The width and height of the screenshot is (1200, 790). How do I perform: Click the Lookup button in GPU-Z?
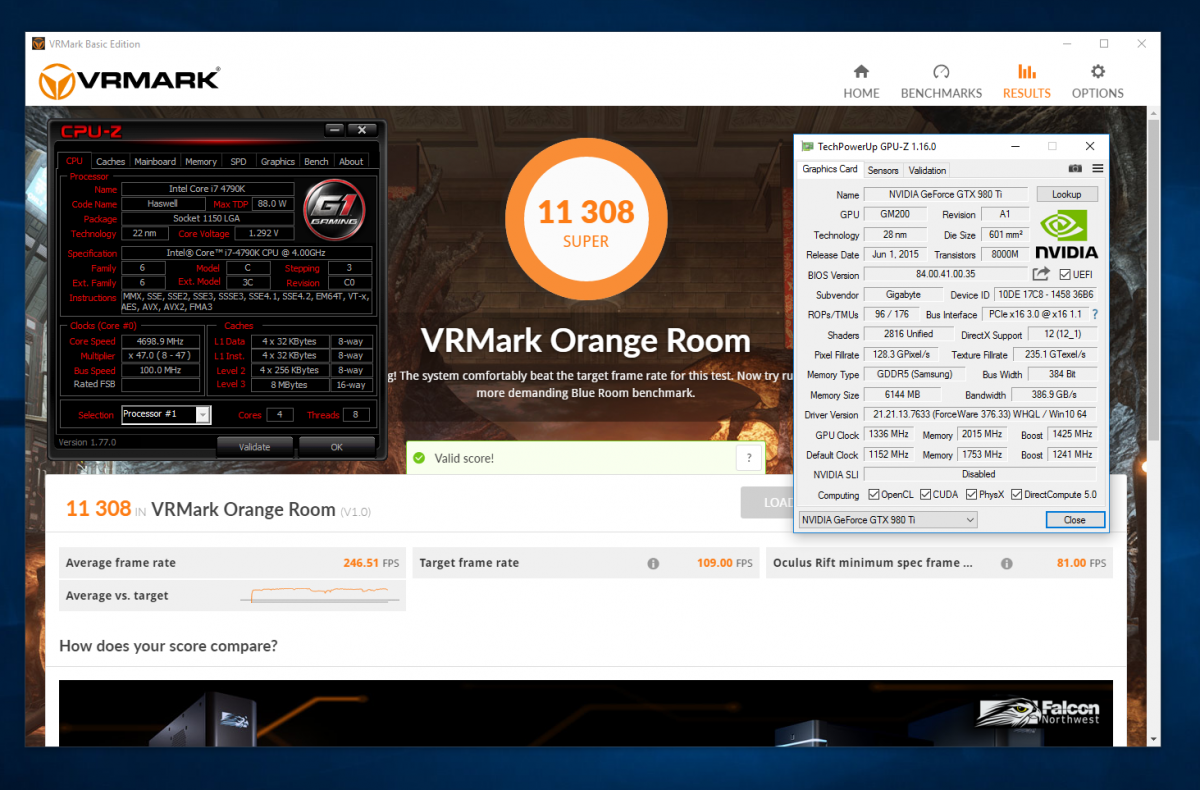pyautogui.click(x=1067, y=194)
